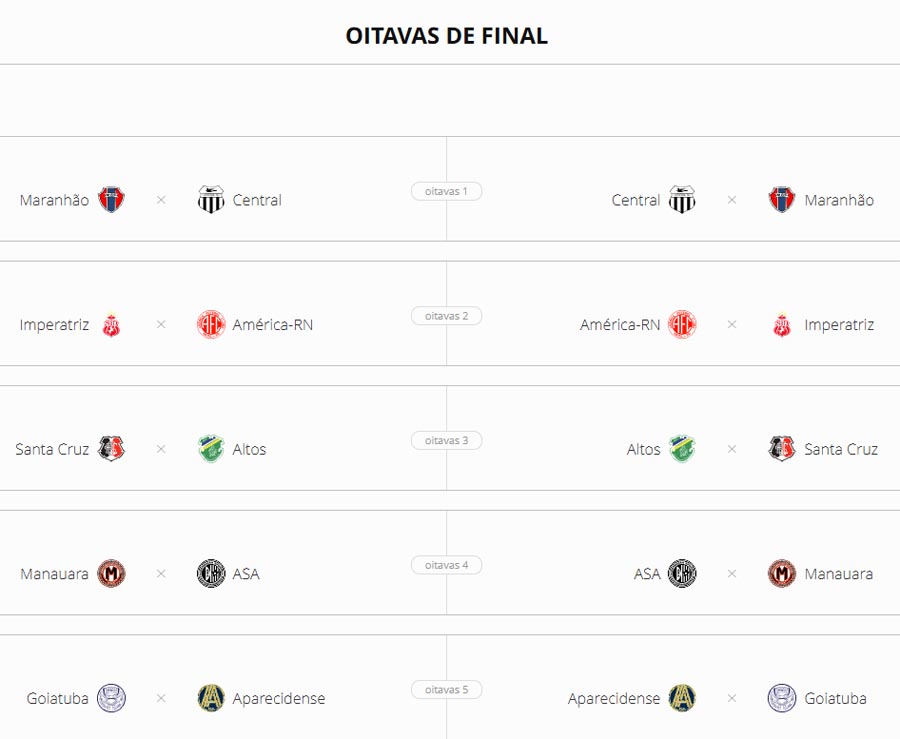Viewport: 900px width, 739px height.
Task: Select the oitavas 1 label
Action: click(447, 191)
